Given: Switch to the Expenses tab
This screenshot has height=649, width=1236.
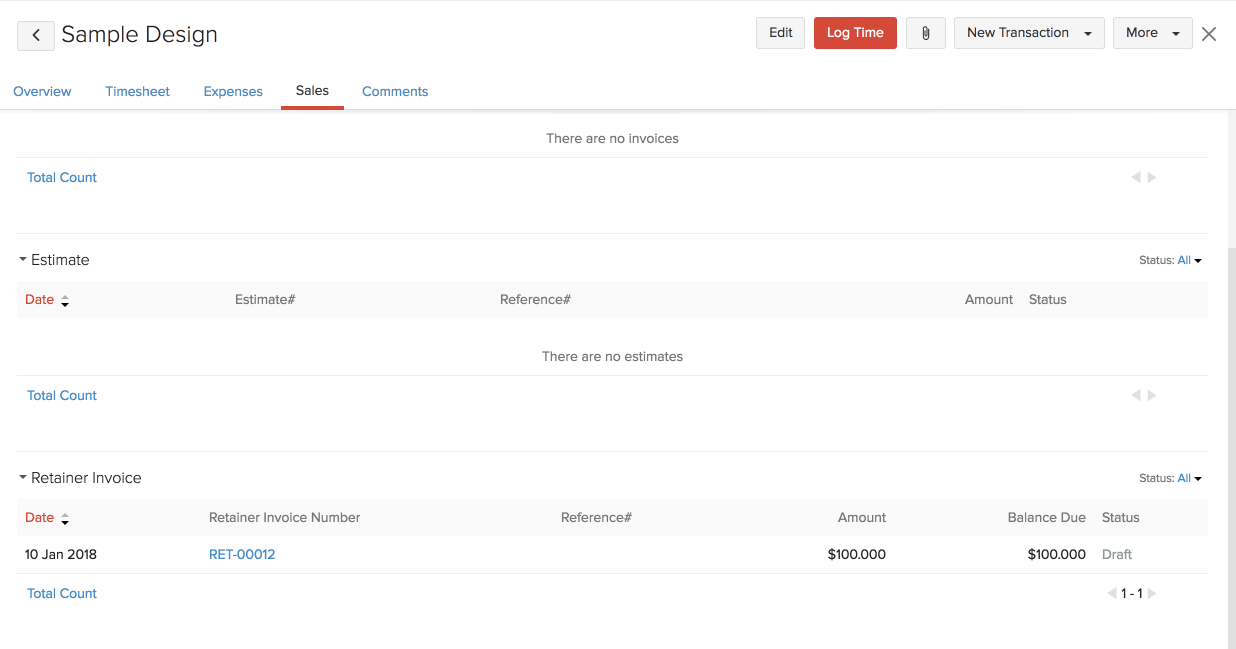Looking at the screenshot, I should pos(233,91).
